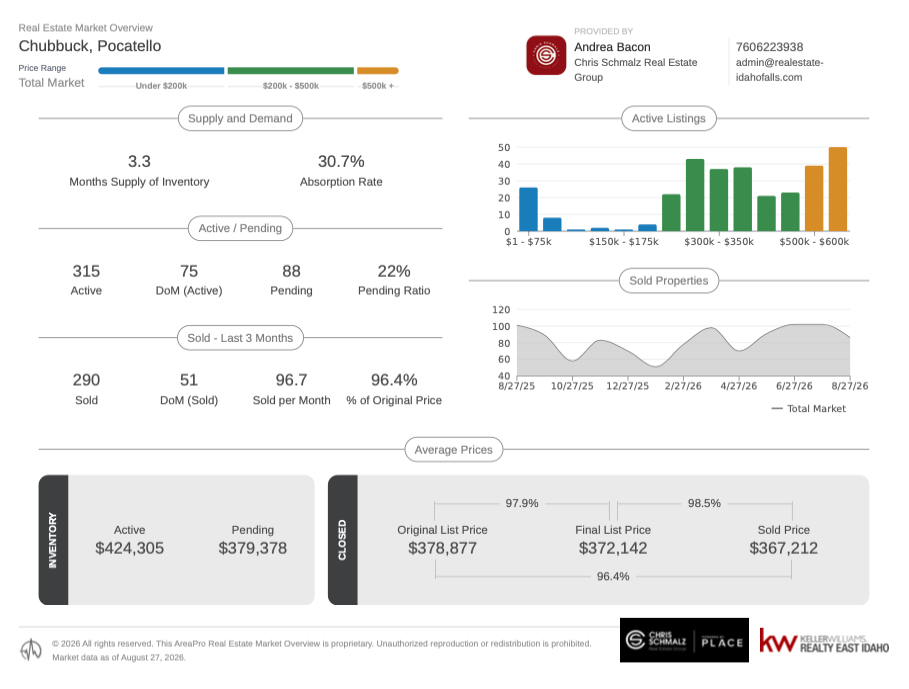Click the 22% Pending Ratio value
Viewport: 909px width, 689px height.
tap(394, 271)
